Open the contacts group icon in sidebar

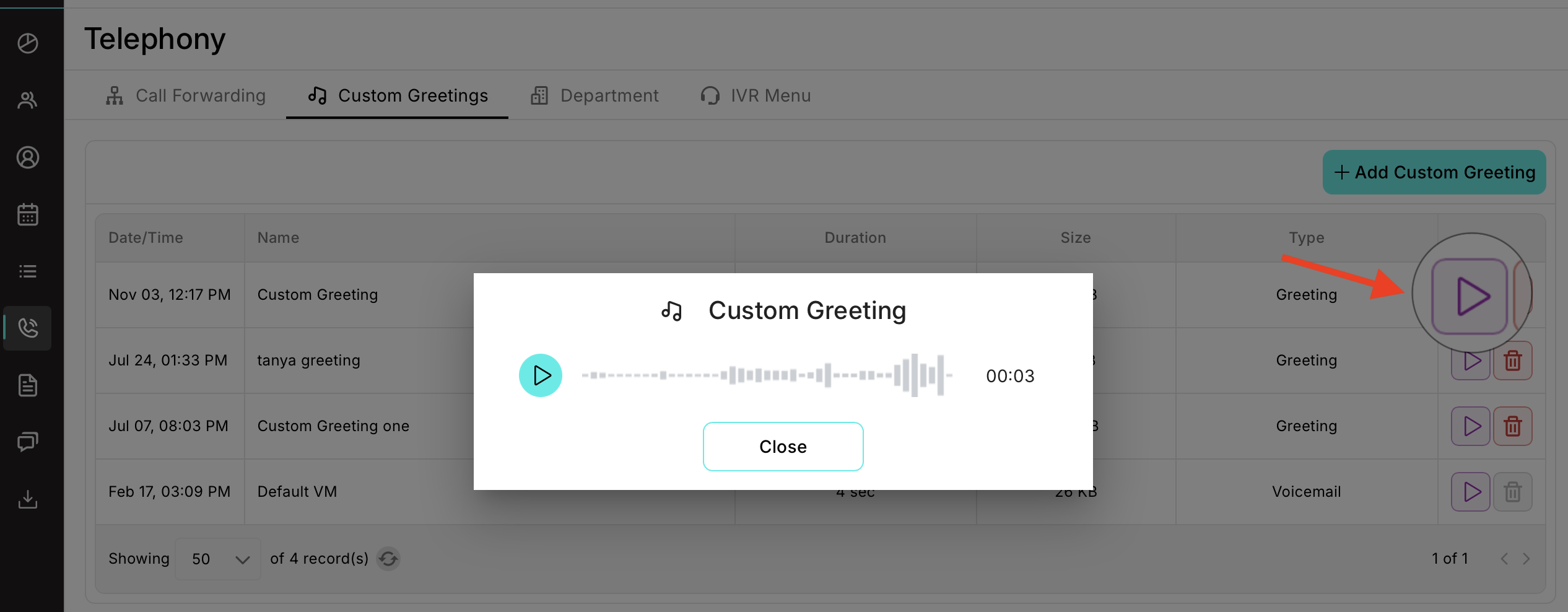point(28,100)
